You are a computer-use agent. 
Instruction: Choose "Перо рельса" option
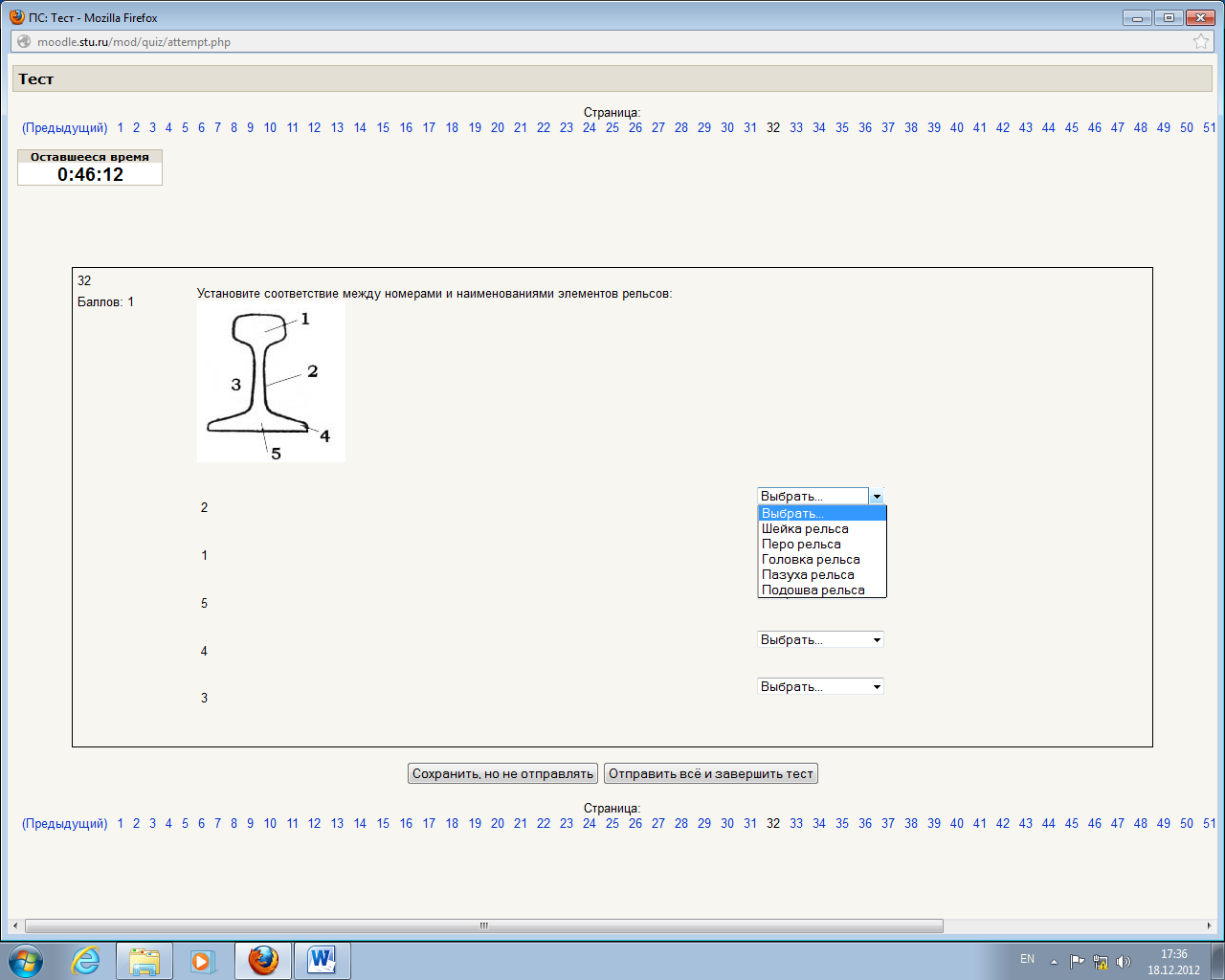click(822, 544)
